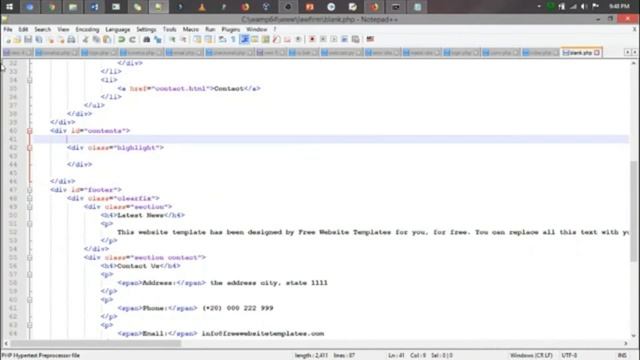Screen dimensions: 640x360
Task: Click the Open file toolbar icon
Action: point(18,40)
